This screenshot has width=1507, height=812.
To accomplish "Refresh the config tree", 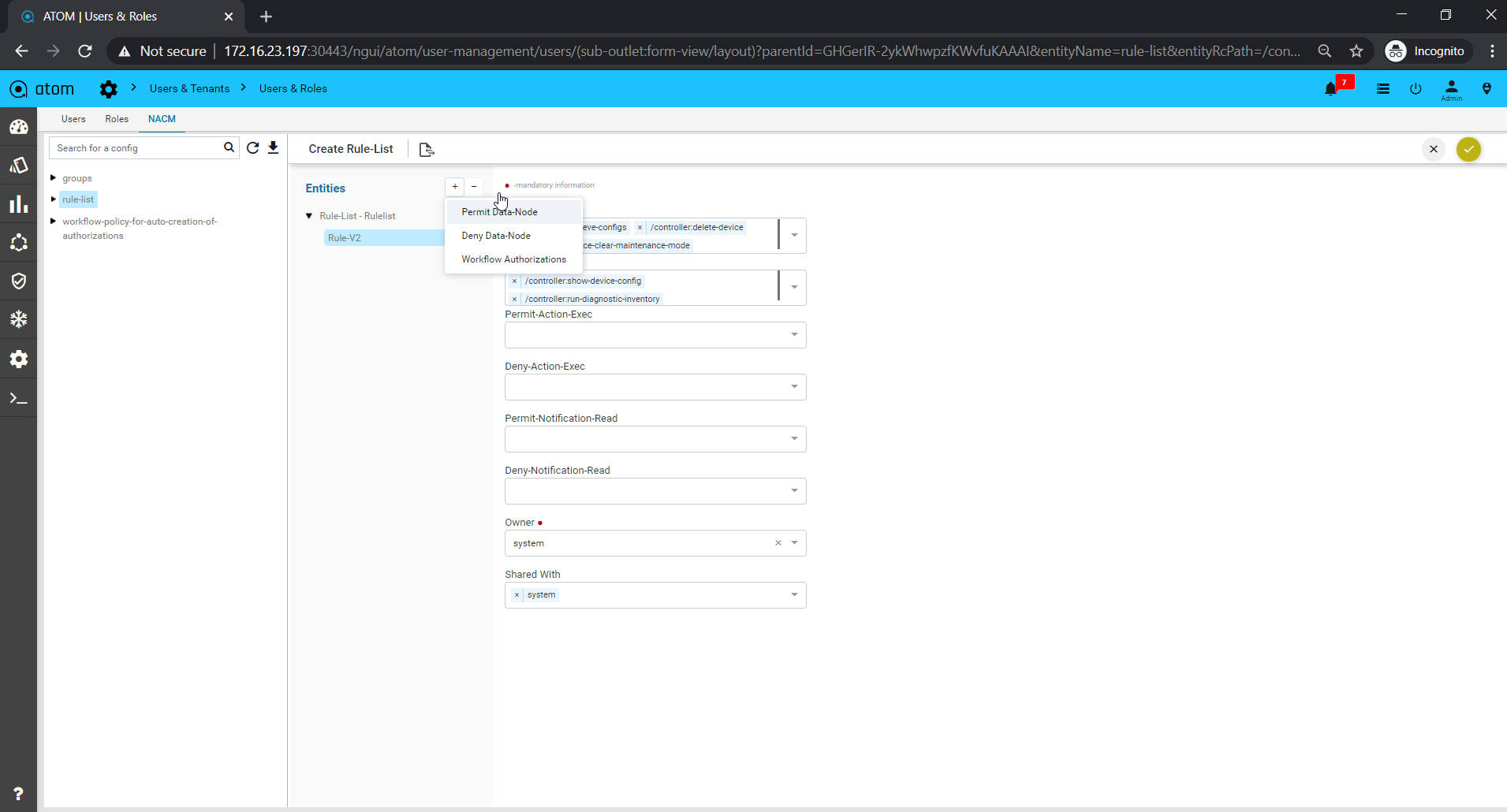I will pyautogui.click(x=253, y=147).
